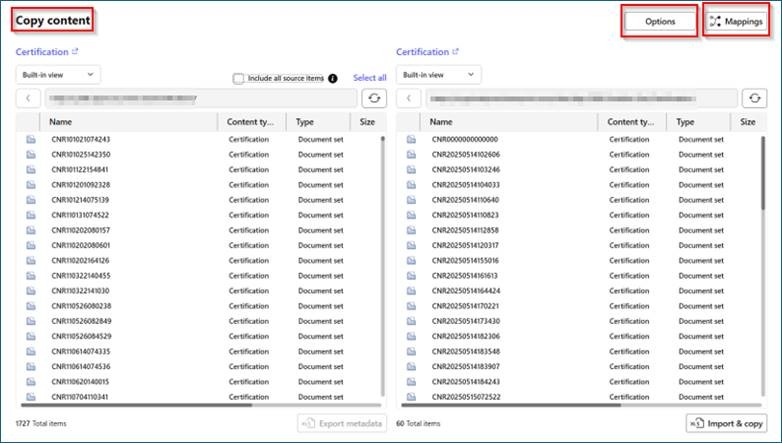Screen dimensions: 782x443
Task: Click document set icon for CNR20250514102606
Action: point(411,155)
